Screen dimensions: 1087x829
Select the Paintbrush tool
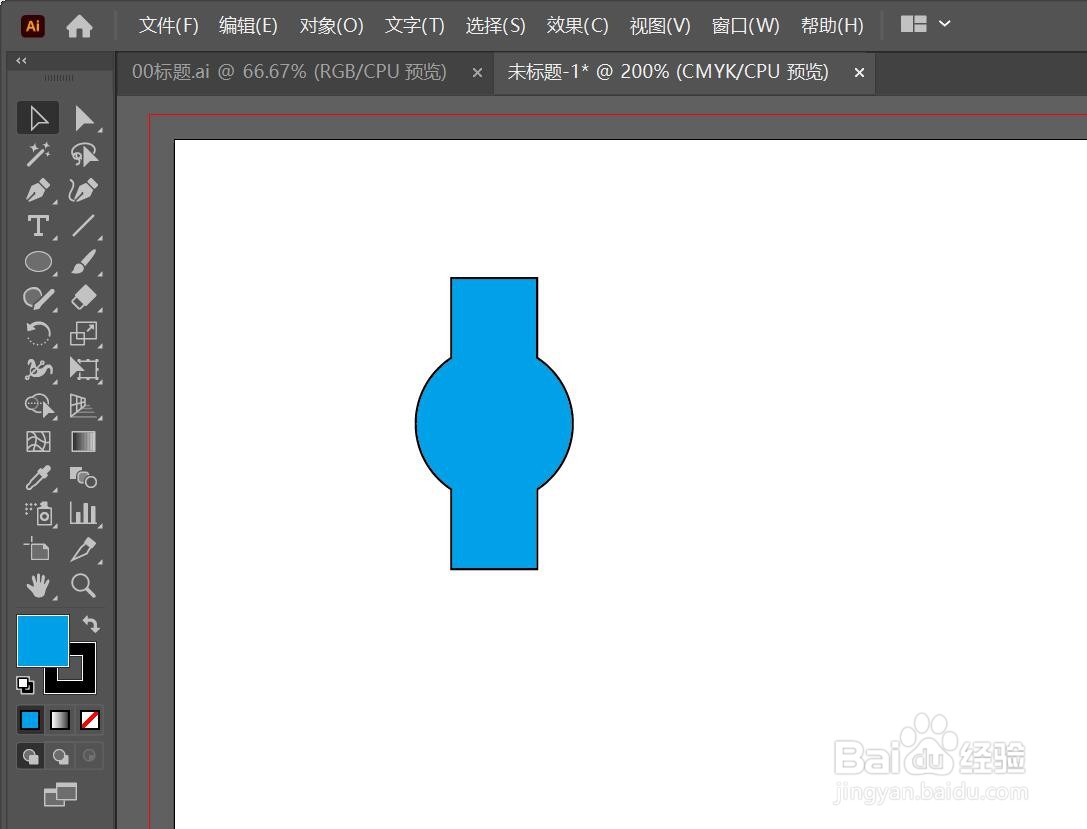tap(84, 262)
